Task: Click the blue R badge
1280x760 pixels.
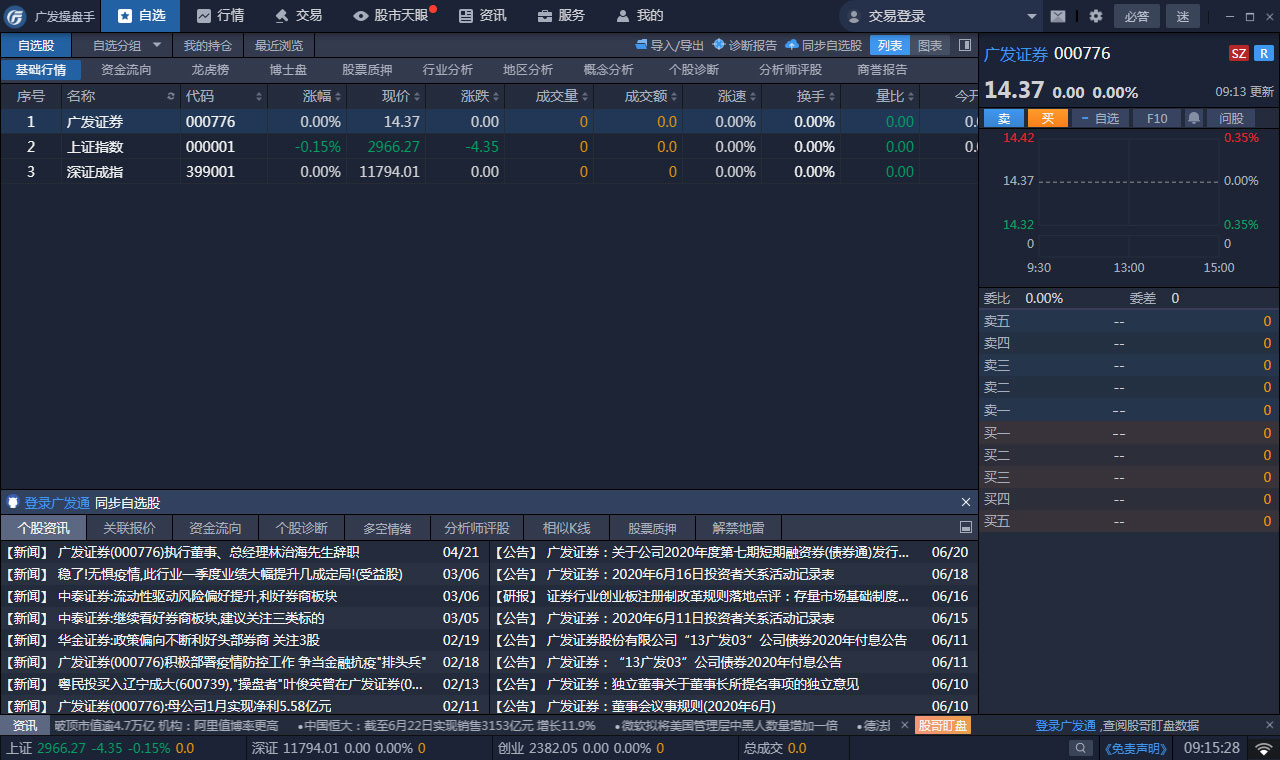Action: point(1265,53)
